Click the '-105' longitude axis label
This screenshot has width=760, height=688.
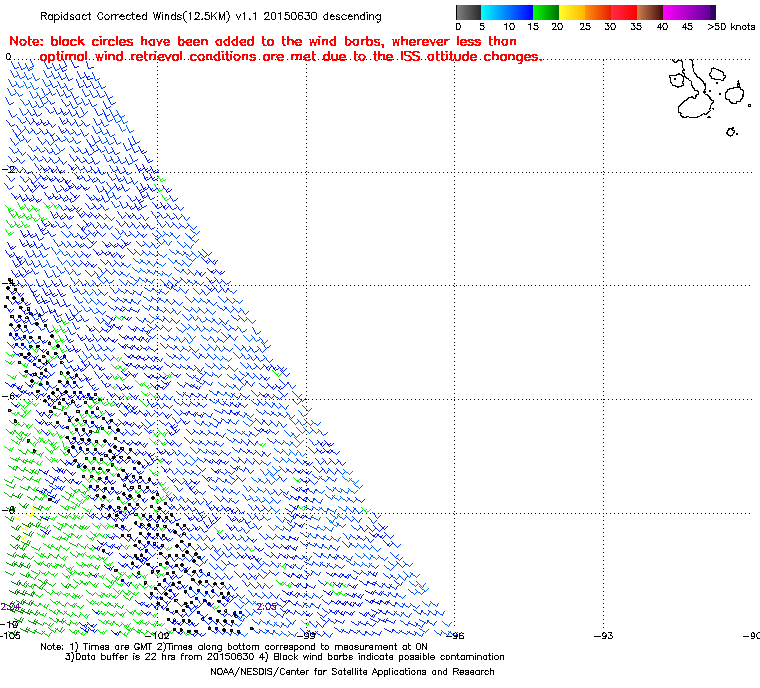click(10, 635)
